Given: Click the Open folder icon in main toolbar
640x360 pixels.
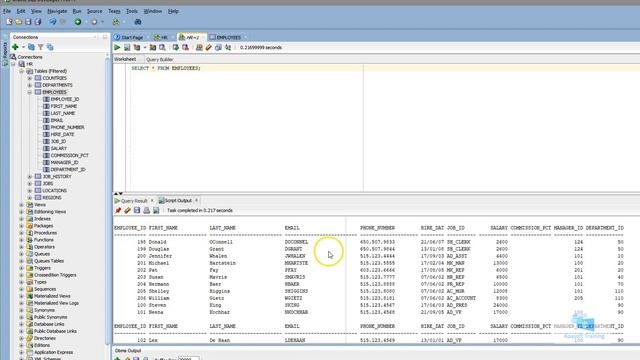Looking at the screenshot, I should pyautogui.click(x=19, y=22).
